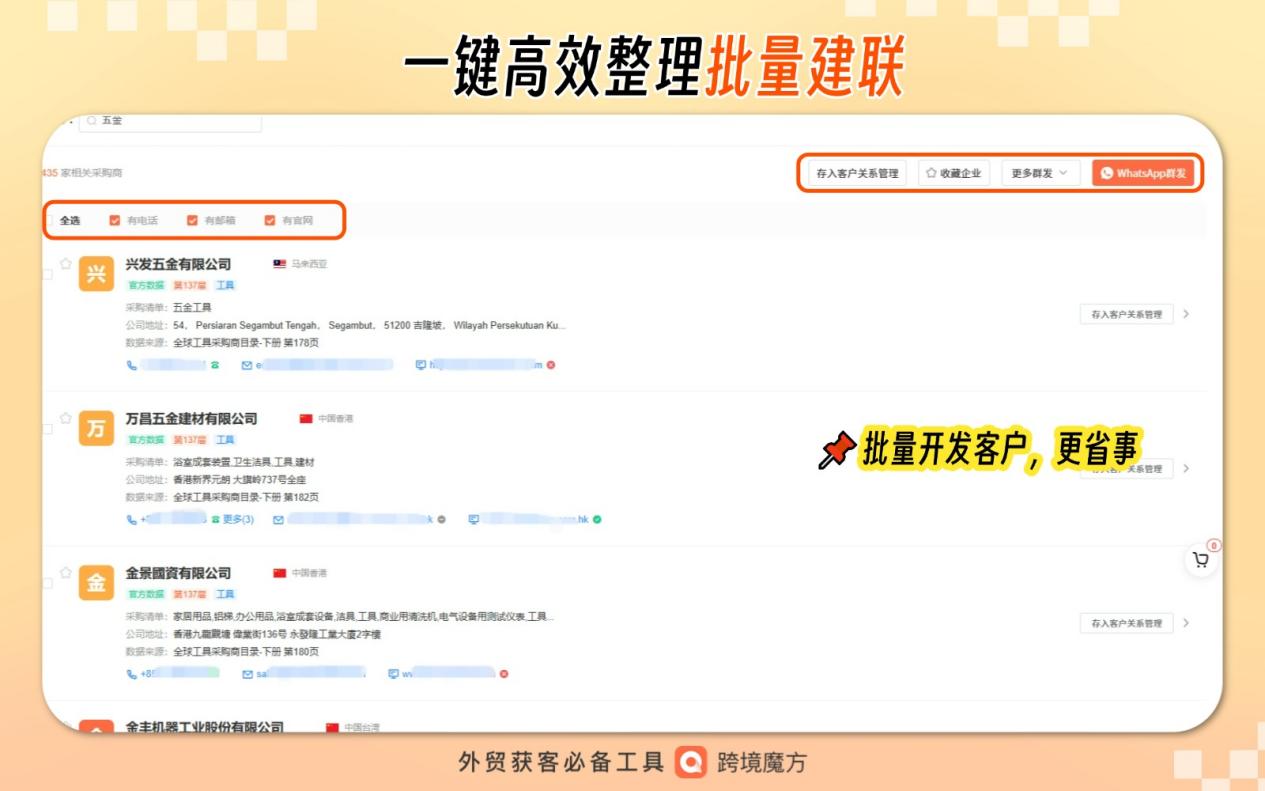Click 兴发五金 address starting with 54

point(369,325)
